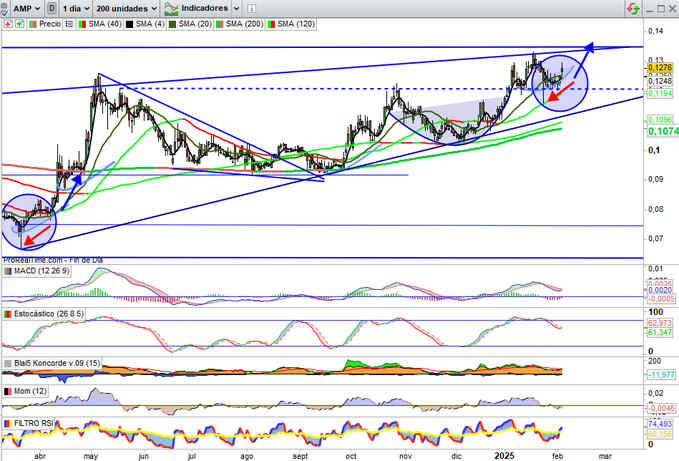Open the AMP ticker dropdown
This screenshot has height=461, width=679.
pos(26,8)
